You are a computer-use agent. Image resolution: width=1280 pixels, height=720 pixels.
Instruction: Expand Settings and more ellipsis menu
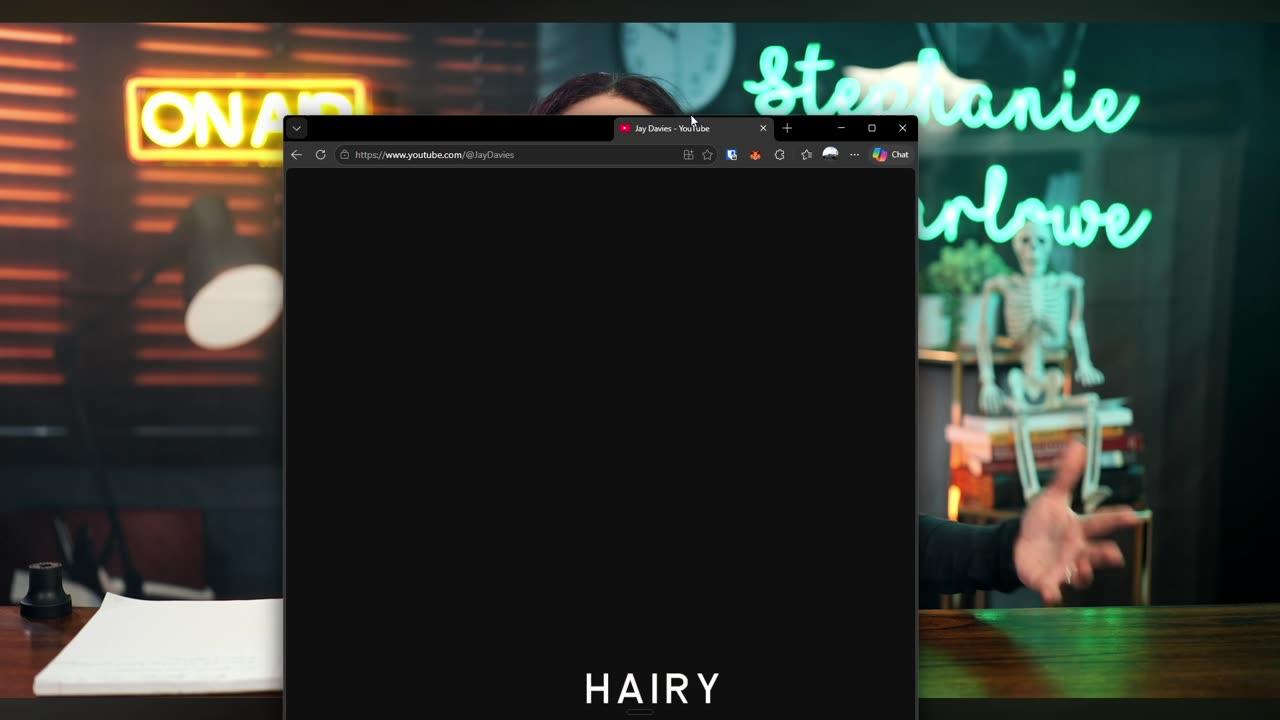[854, 155]
